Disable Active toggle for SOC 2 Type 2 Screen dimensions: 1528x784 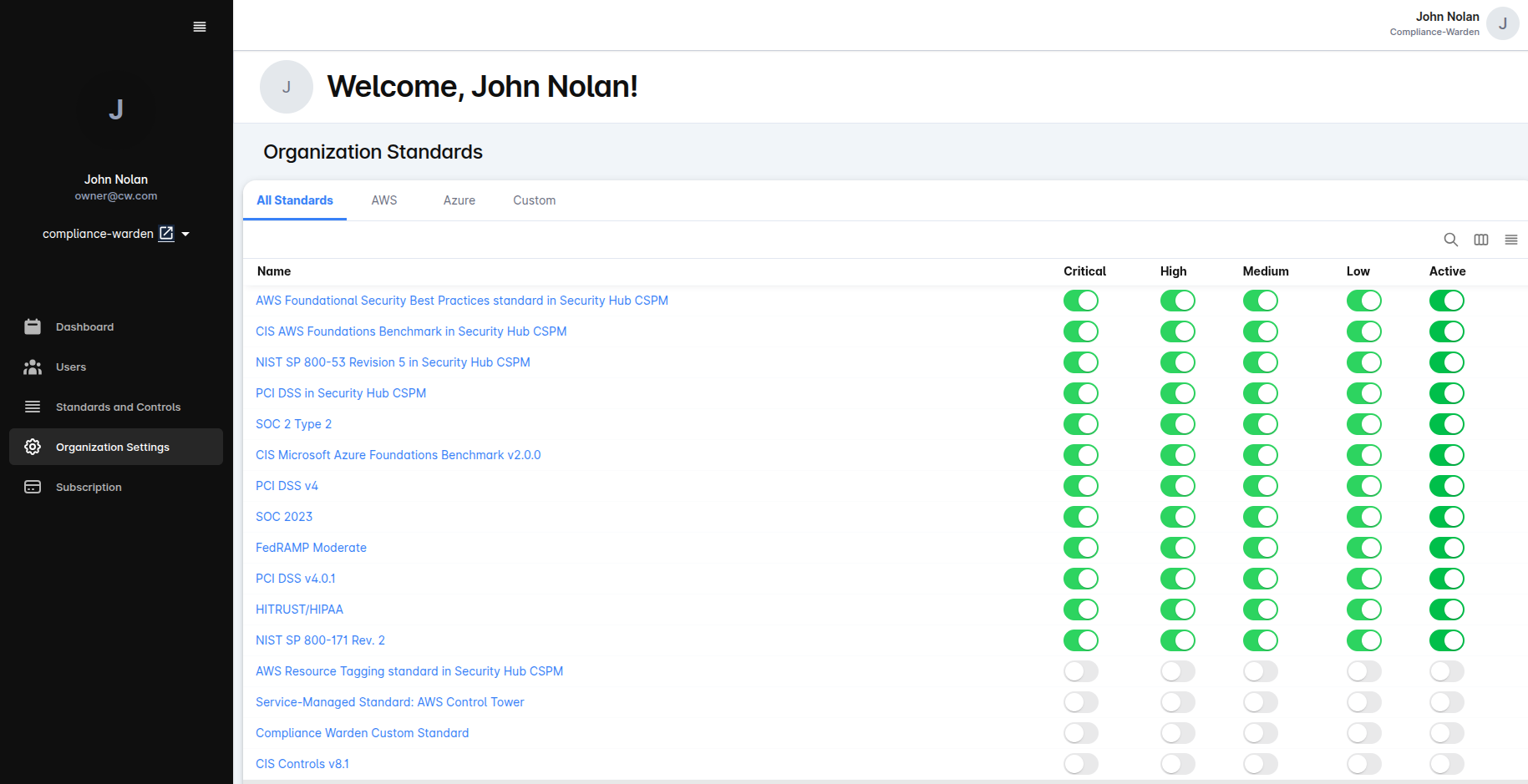coord(1446,424)
